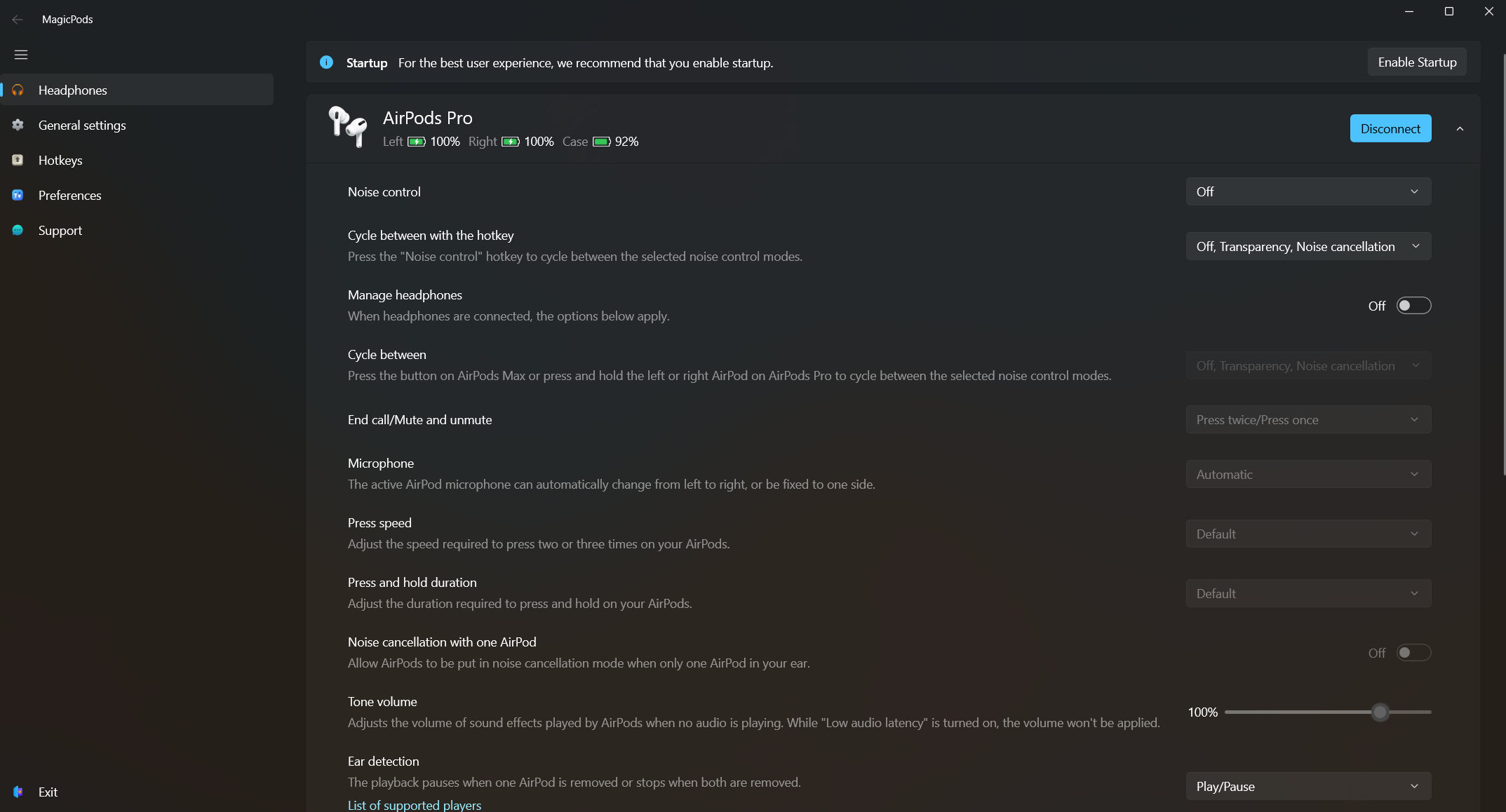Click the Exit icon
This screenshot has width=1506, height=812.
tap(18, 792)
